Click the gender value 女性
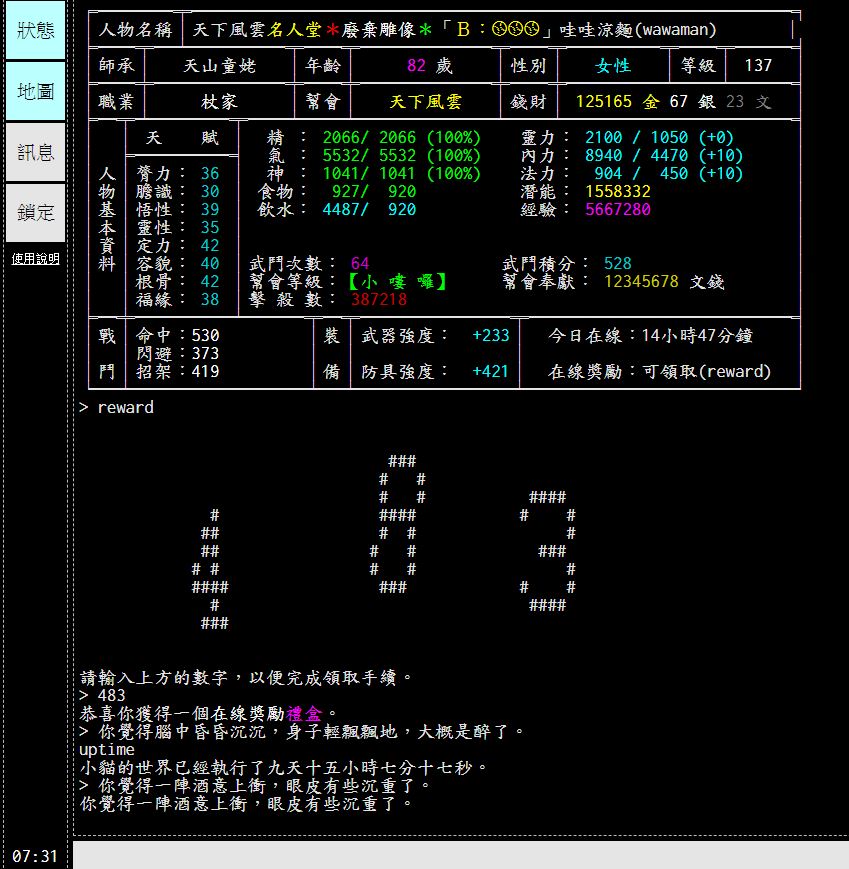 pyautogui.click(x=613, y=66)
